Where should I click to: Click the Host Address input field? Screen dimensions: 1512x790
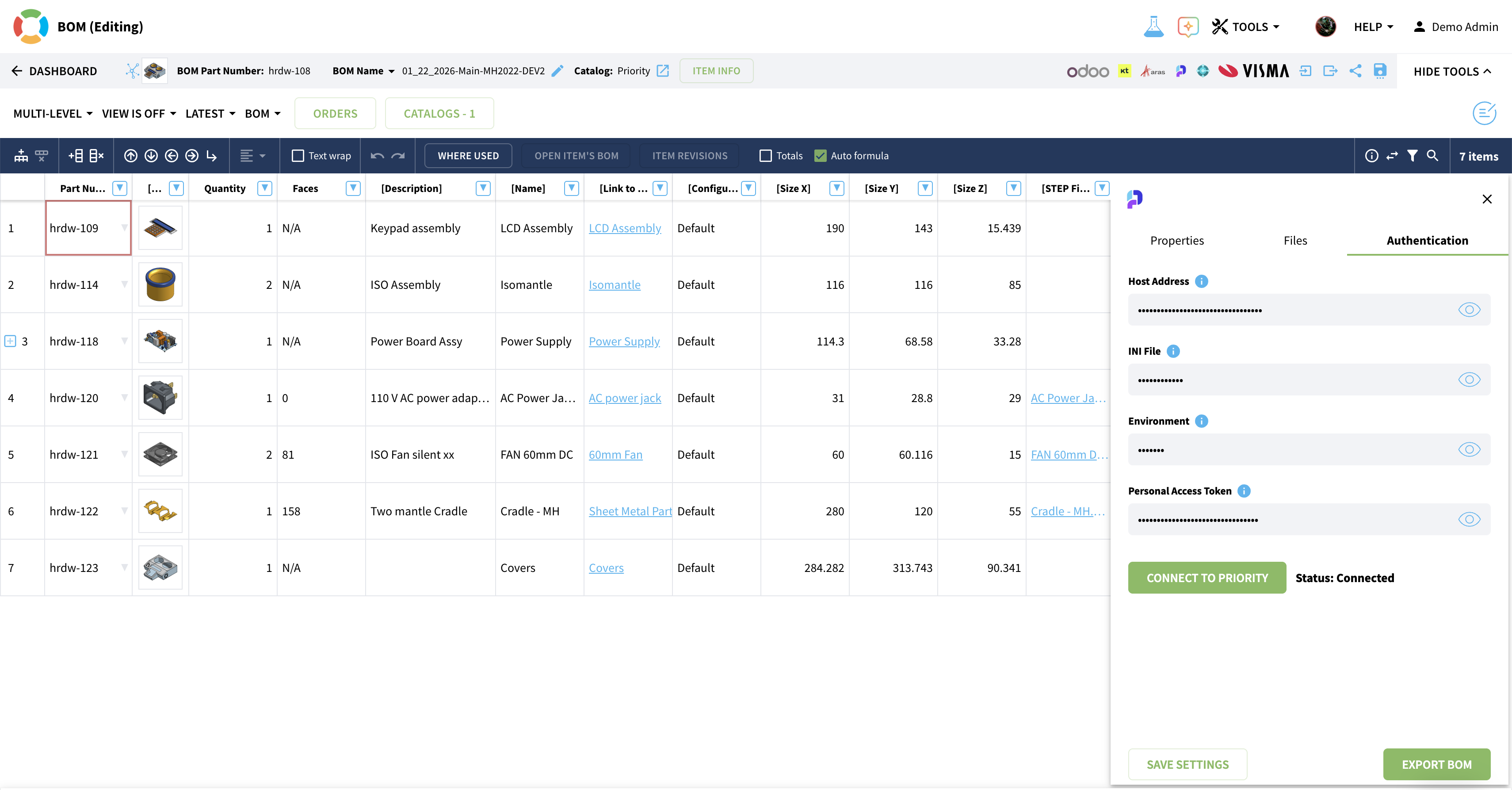click(1291, 310)
